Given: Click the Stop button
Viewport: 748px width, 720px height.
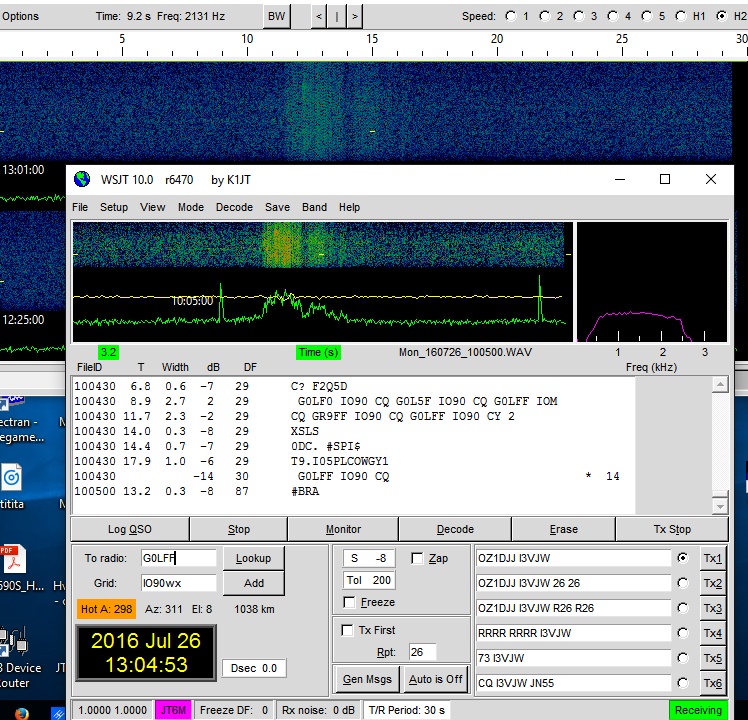Looking at the screenshot, I should 239,529.
